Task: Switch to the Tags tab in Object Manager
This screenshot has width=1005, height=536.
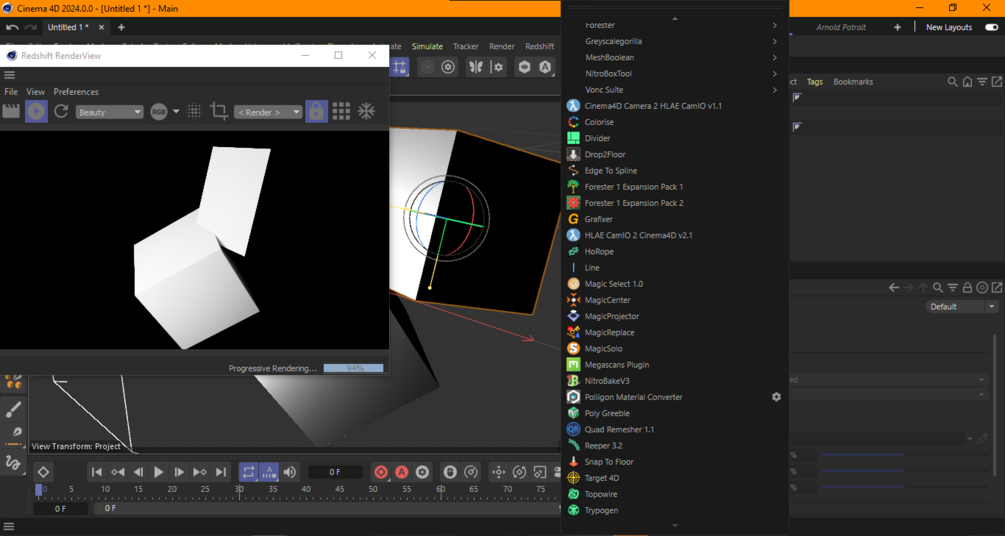Action: tap(815, 81)
